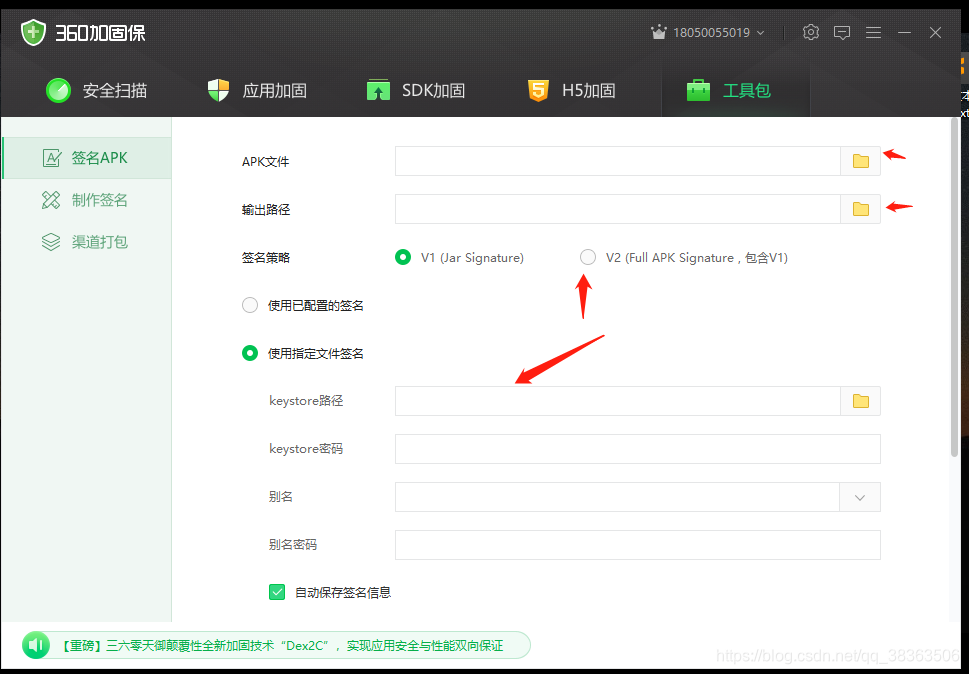Close the 360加固保 window

pos(936,33)
